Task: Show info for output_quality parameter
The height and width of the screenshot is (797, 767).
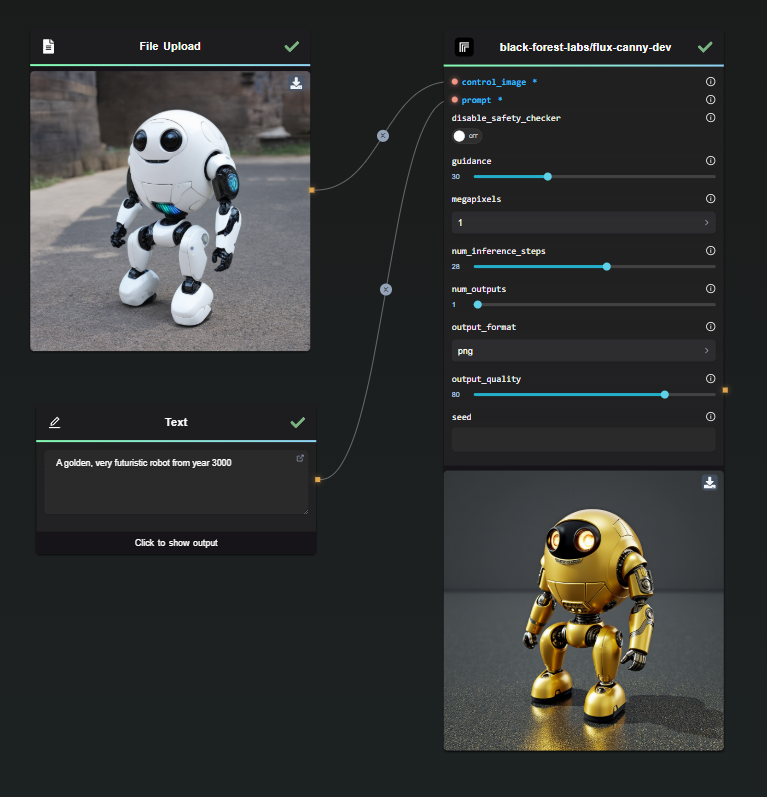Action: click(x=711, y=379)
